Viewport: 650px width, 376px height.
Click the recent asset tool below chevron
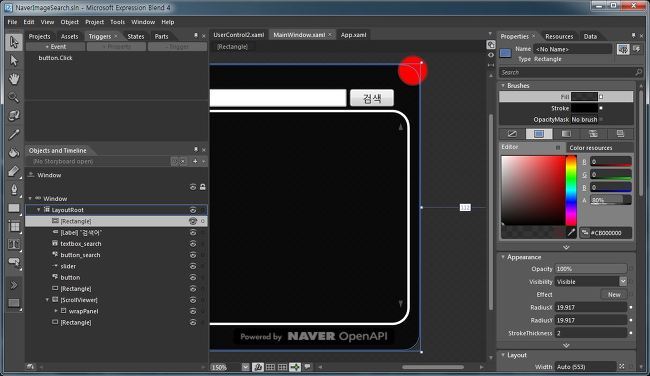[x=14, y=303]
